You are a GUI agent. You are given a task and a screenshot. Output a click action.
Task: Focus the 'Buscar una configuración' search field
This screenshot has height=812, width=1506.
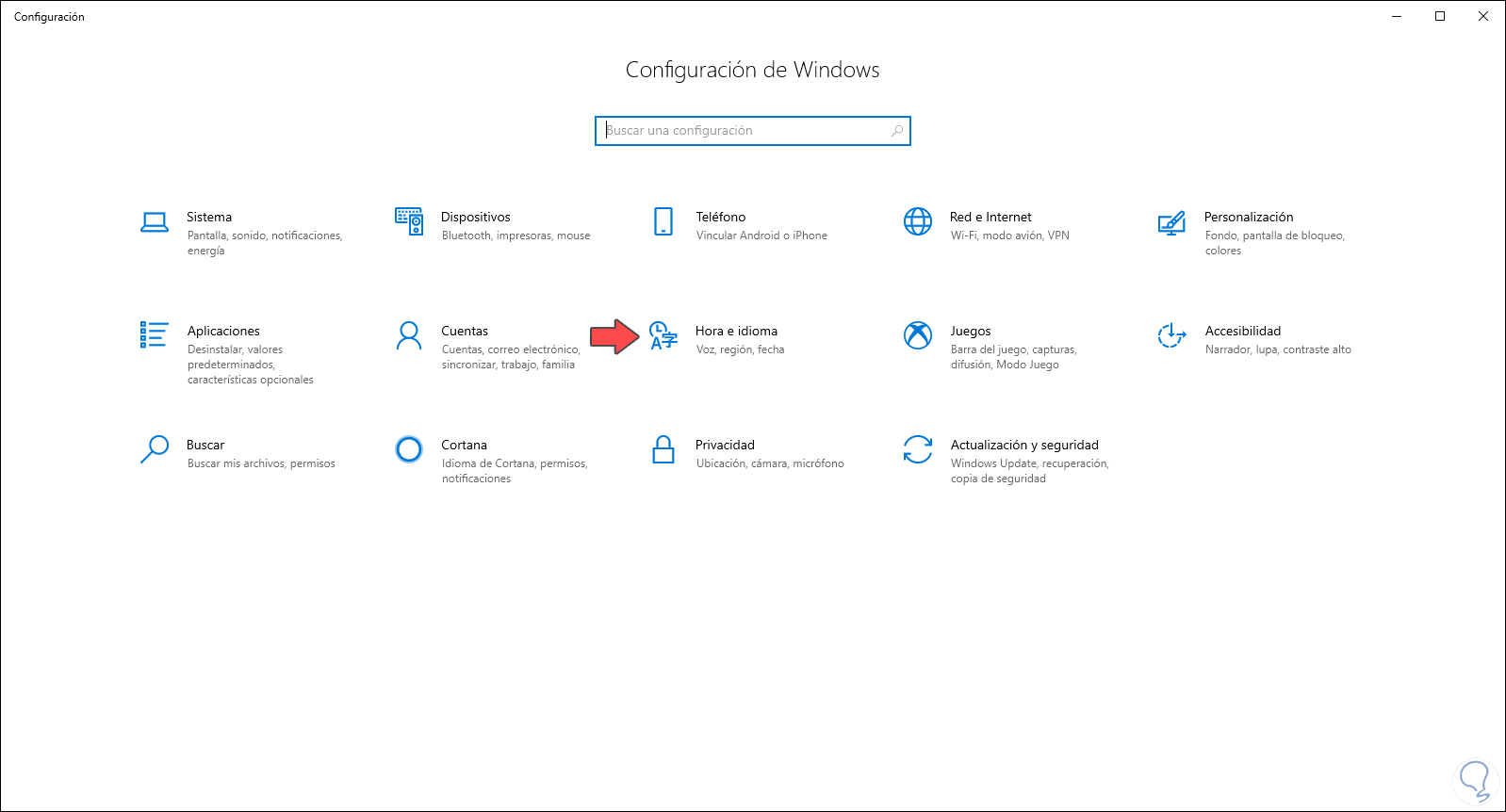pyautogui.click(x=753, y=131)
